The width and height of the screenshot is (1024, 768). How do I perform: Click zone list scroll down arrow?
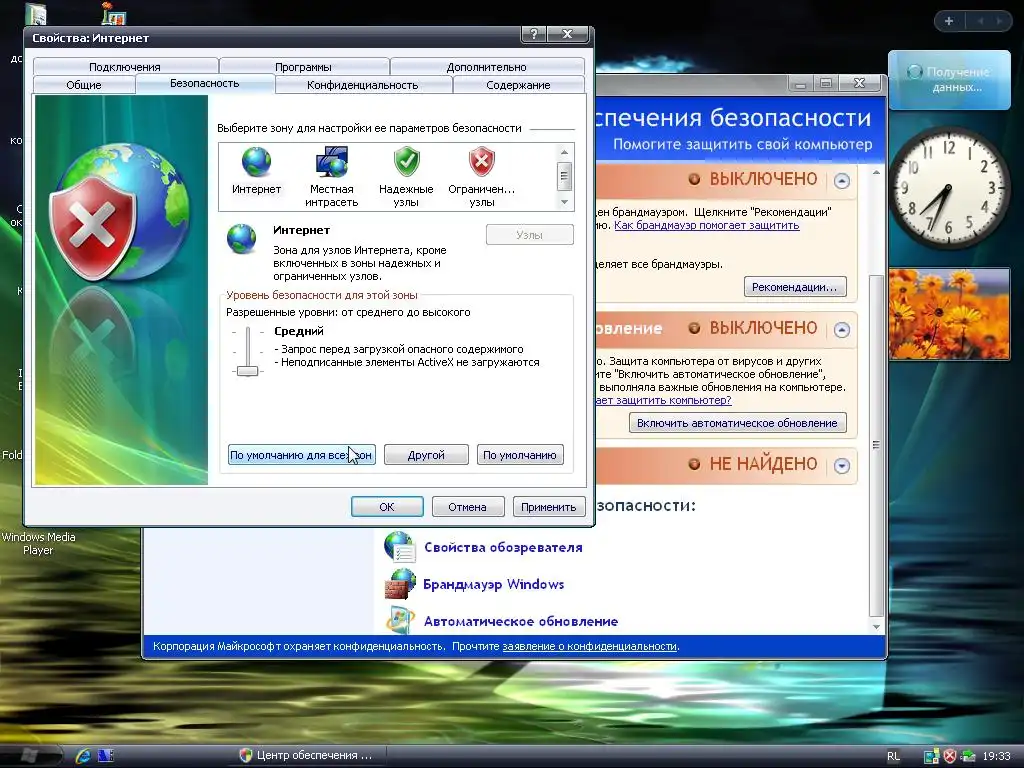[x=565, y=202]
